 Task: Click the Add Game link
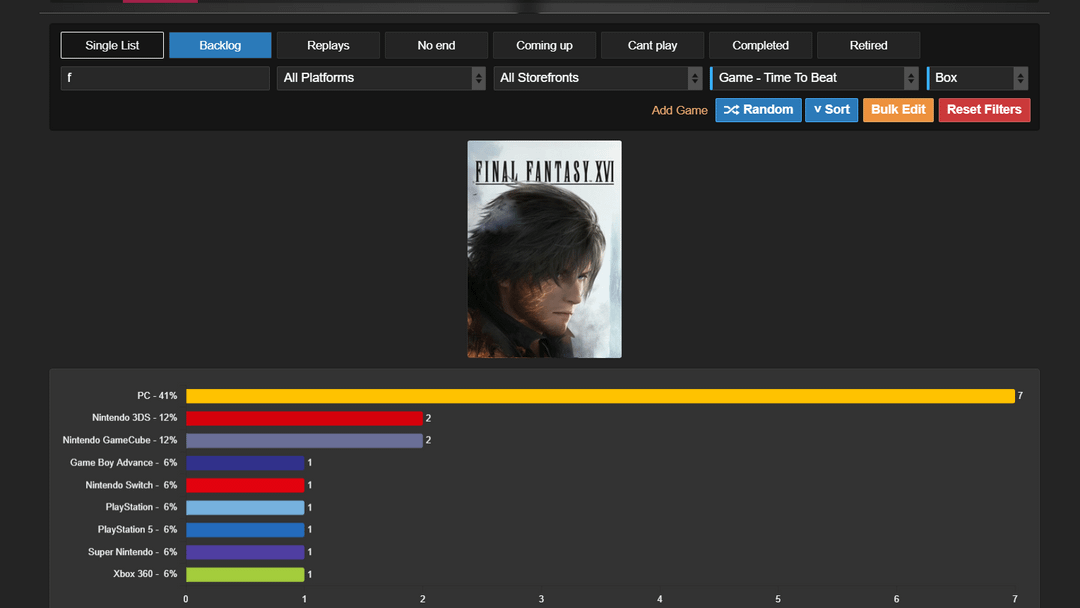679,110
